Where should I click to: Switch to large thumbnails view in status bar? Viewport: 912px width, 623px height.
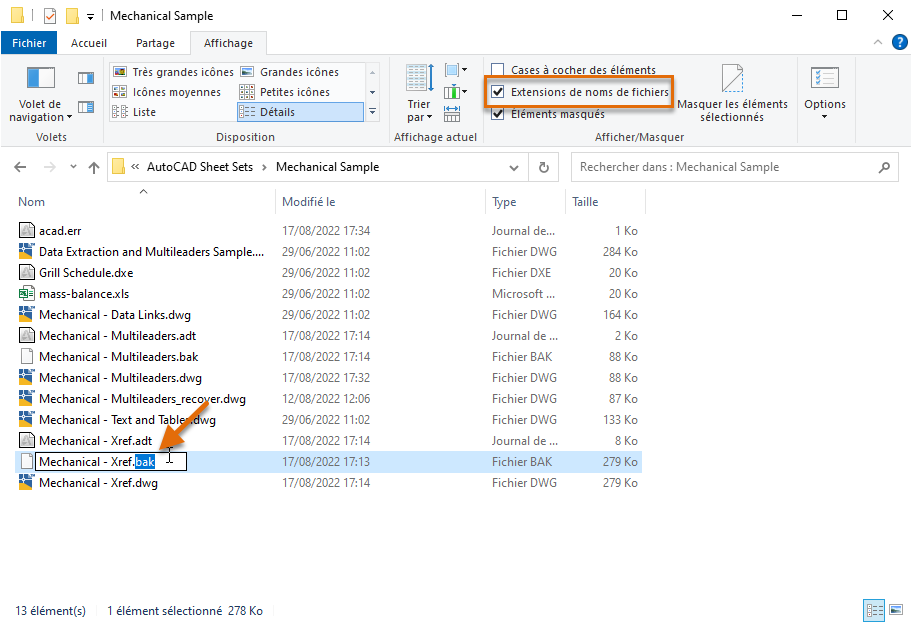[896, 610]
